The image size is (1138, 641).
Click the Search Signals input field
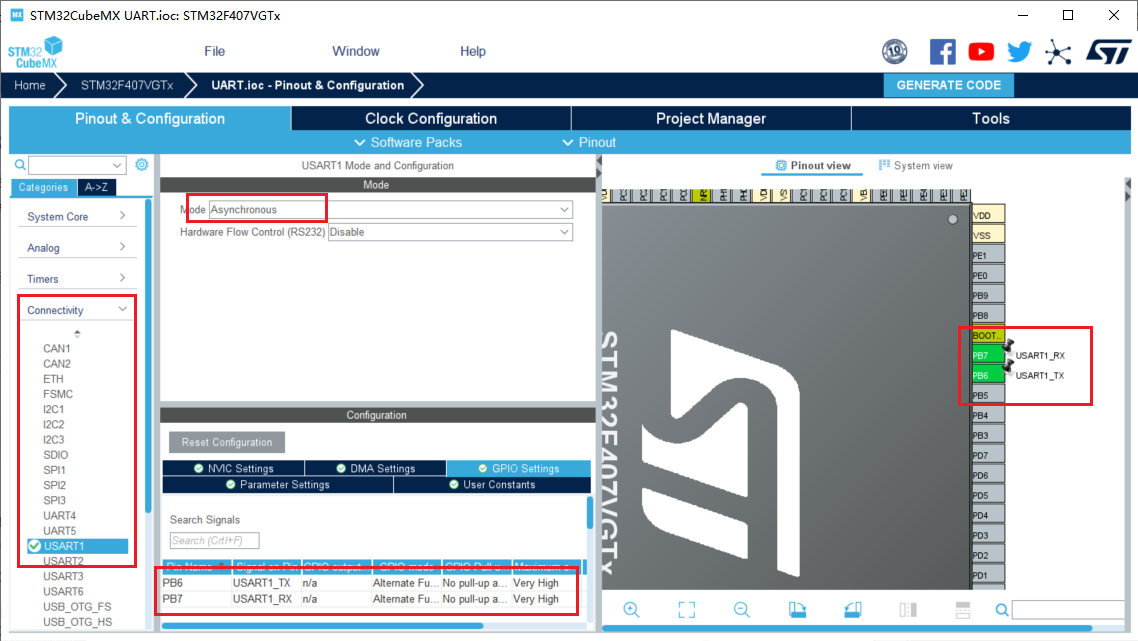pos(214,541)
